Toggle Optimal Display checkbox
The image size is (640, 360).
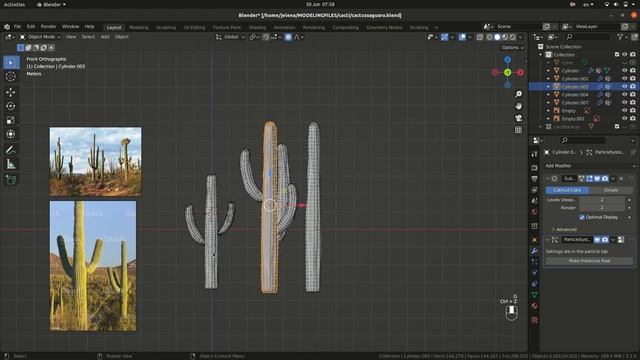(x=582, y=217)
